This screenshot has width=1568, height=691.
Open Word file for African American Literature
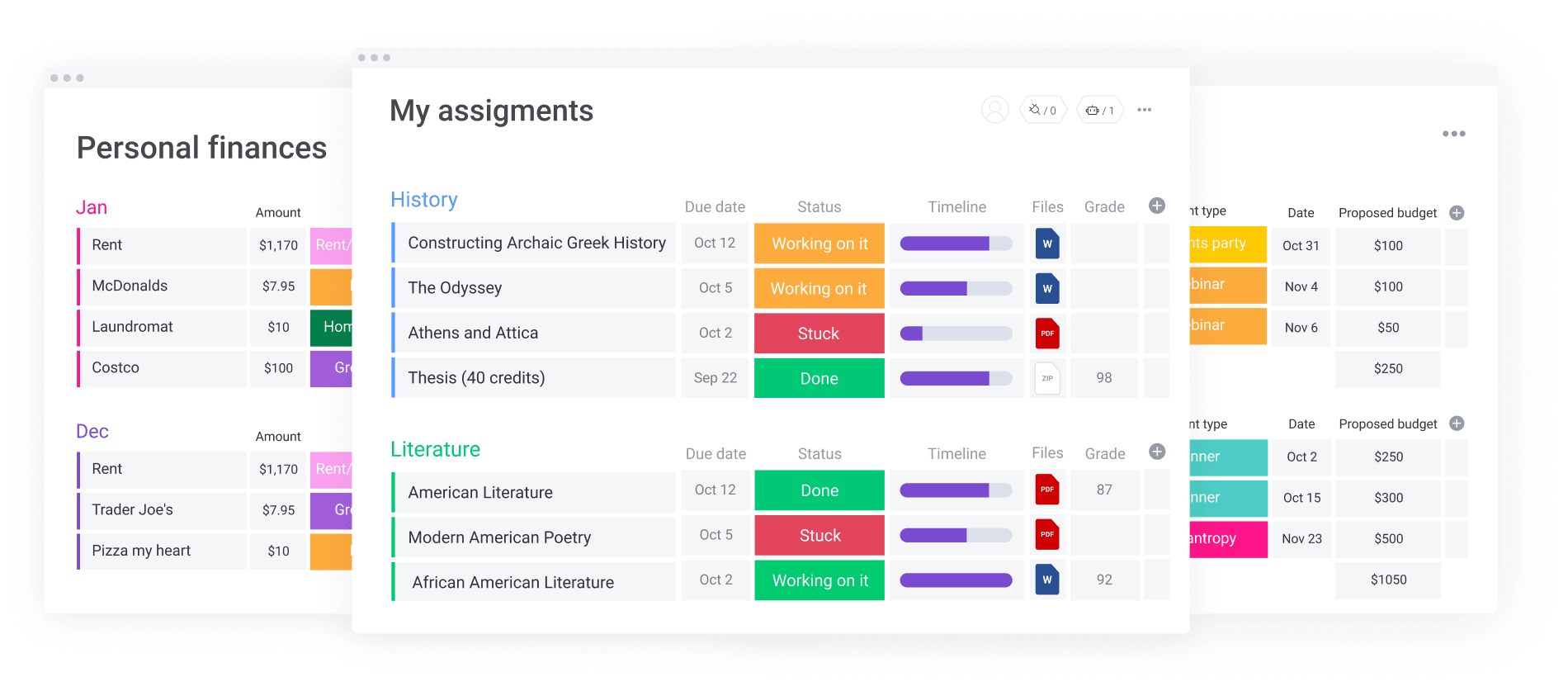(x=1047, y=580)
